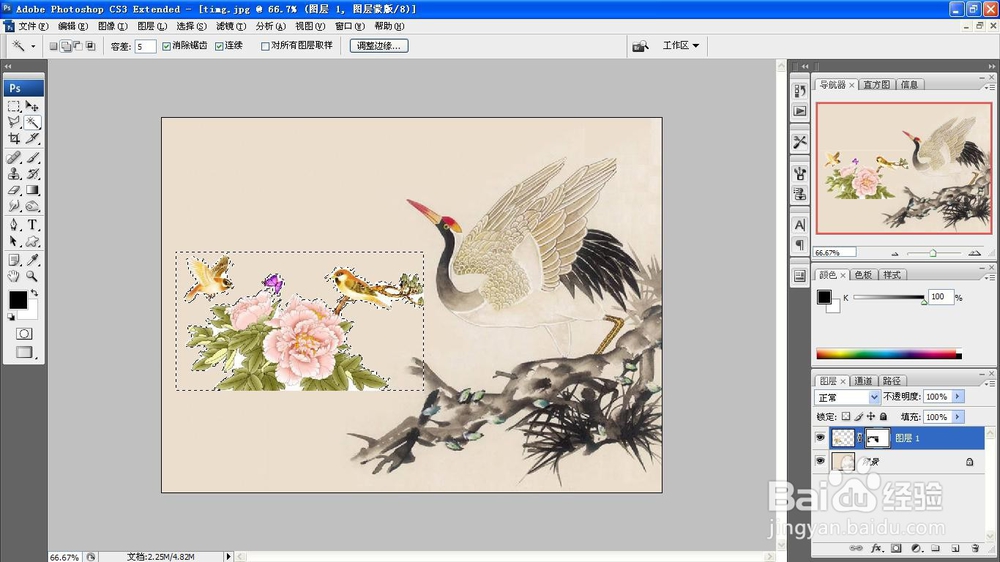Open the 不透明度 opacity slider arrow
Screen dimensions: 1000x562
[x=957, y=397]
